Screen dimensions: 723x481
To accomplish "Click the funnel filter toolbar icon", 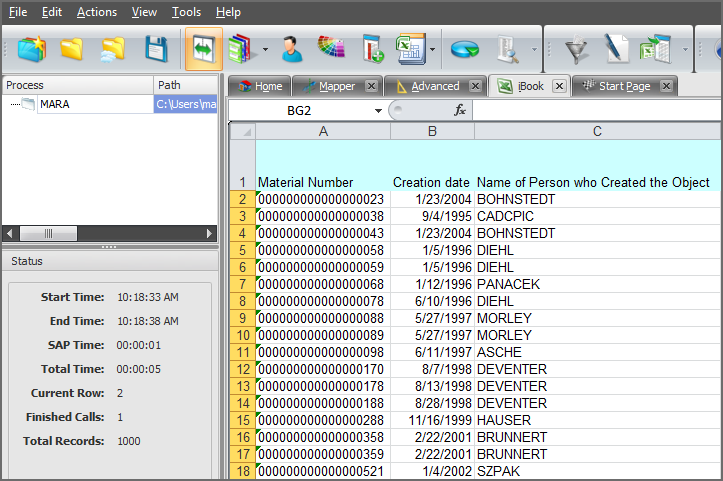I will tap(577, 48).
